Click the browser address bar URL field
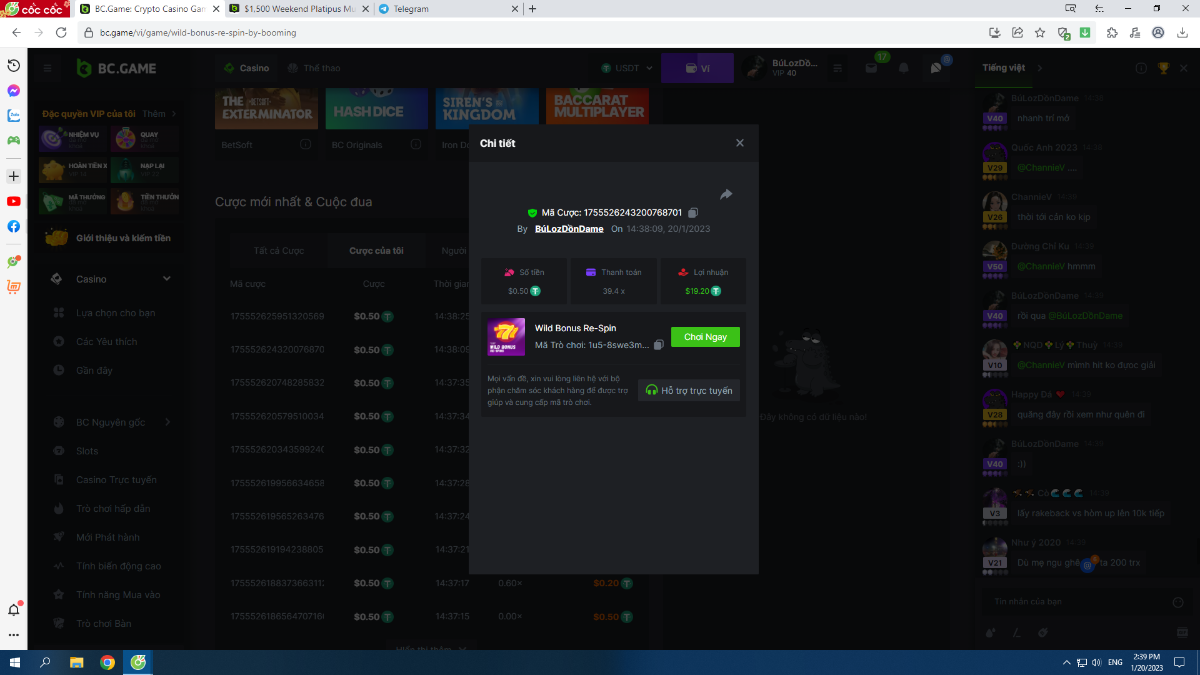This screenshot has width=1200, height=675. 500,33
